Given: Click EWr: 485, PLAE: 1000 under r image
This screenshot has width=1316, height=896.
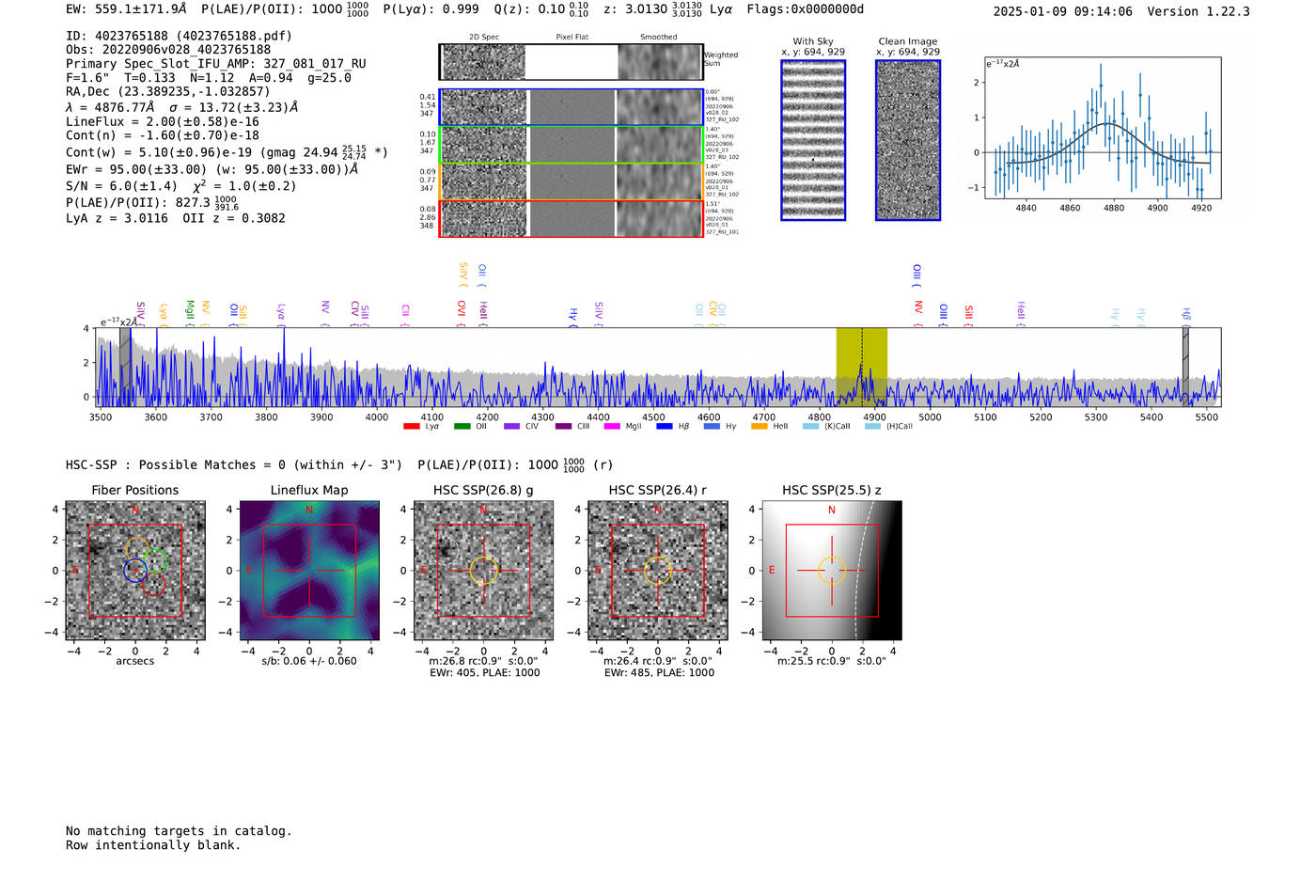Looking at the screenshot, I should pos(659,673).
